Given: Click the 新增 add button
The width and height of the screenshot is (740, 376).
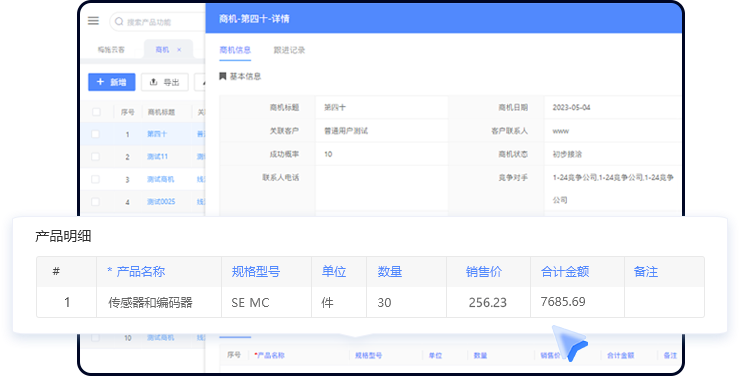Looking at the screenshot, I should (x=112, y=82).
